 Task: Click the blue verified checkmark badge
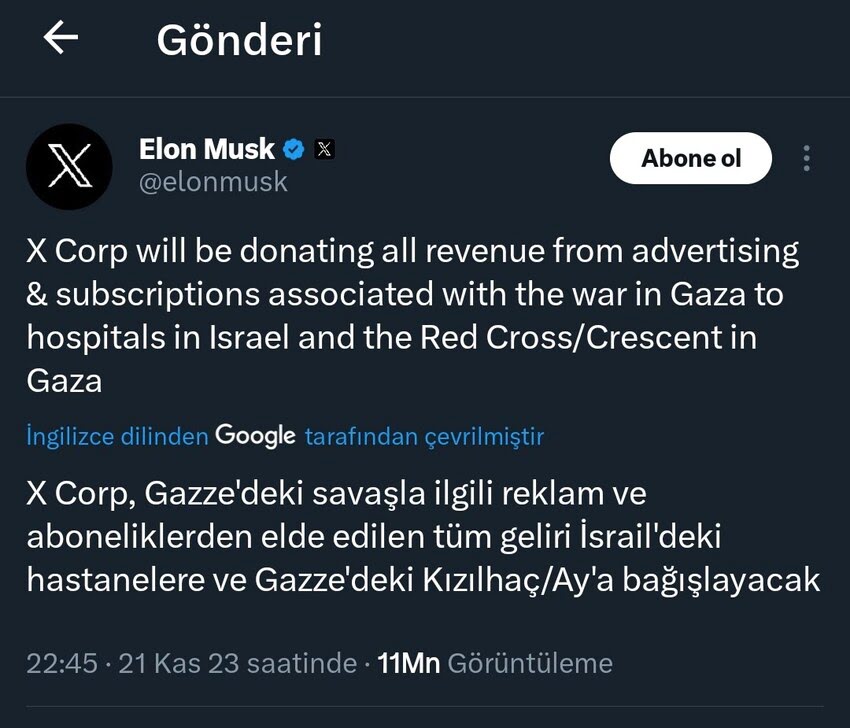[x=293, y=148]
